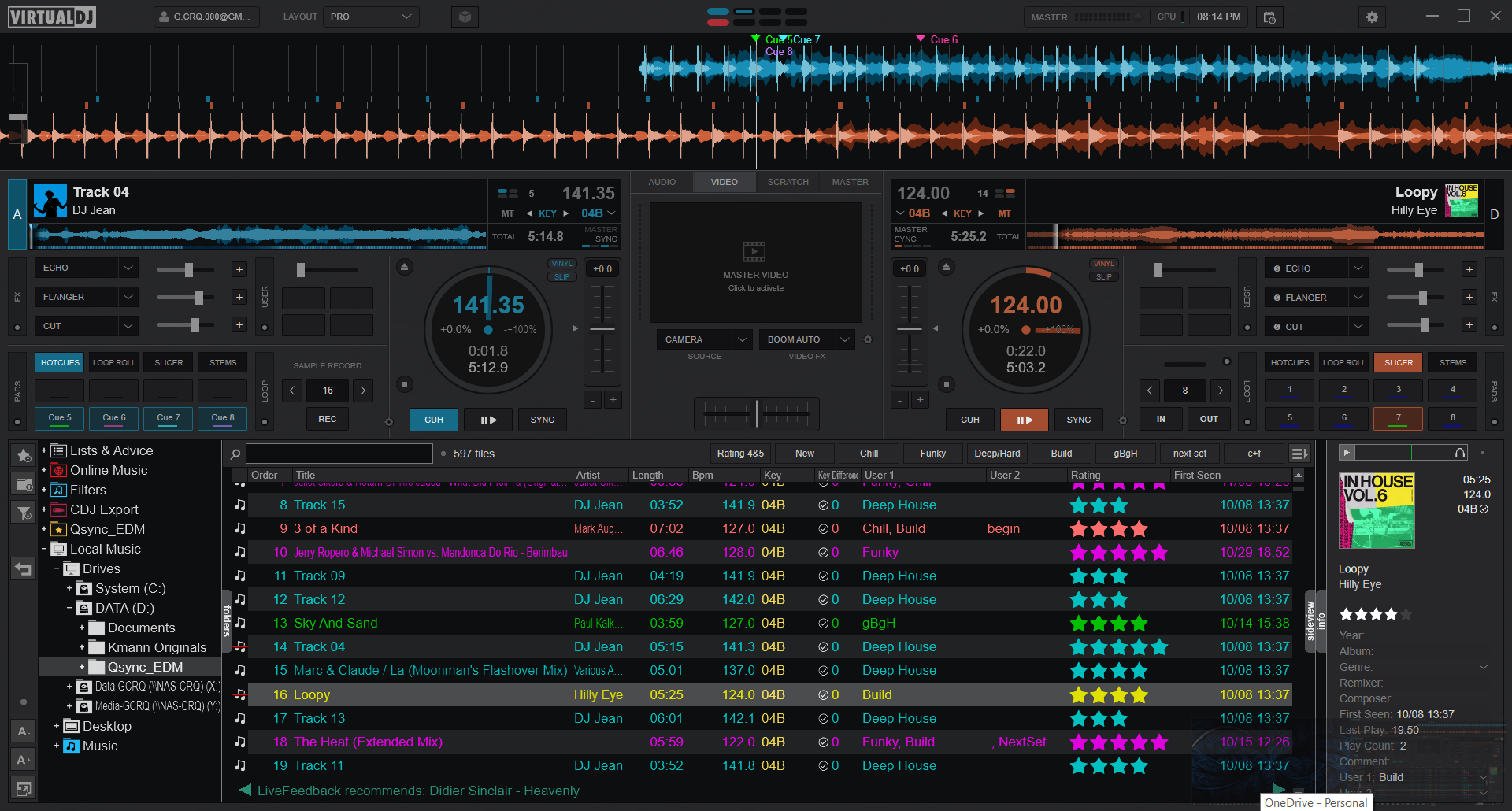The height and width of the screenshot is (811, 1512).
Task: Increase loop size on deck D
Action: click(1221, 390)
